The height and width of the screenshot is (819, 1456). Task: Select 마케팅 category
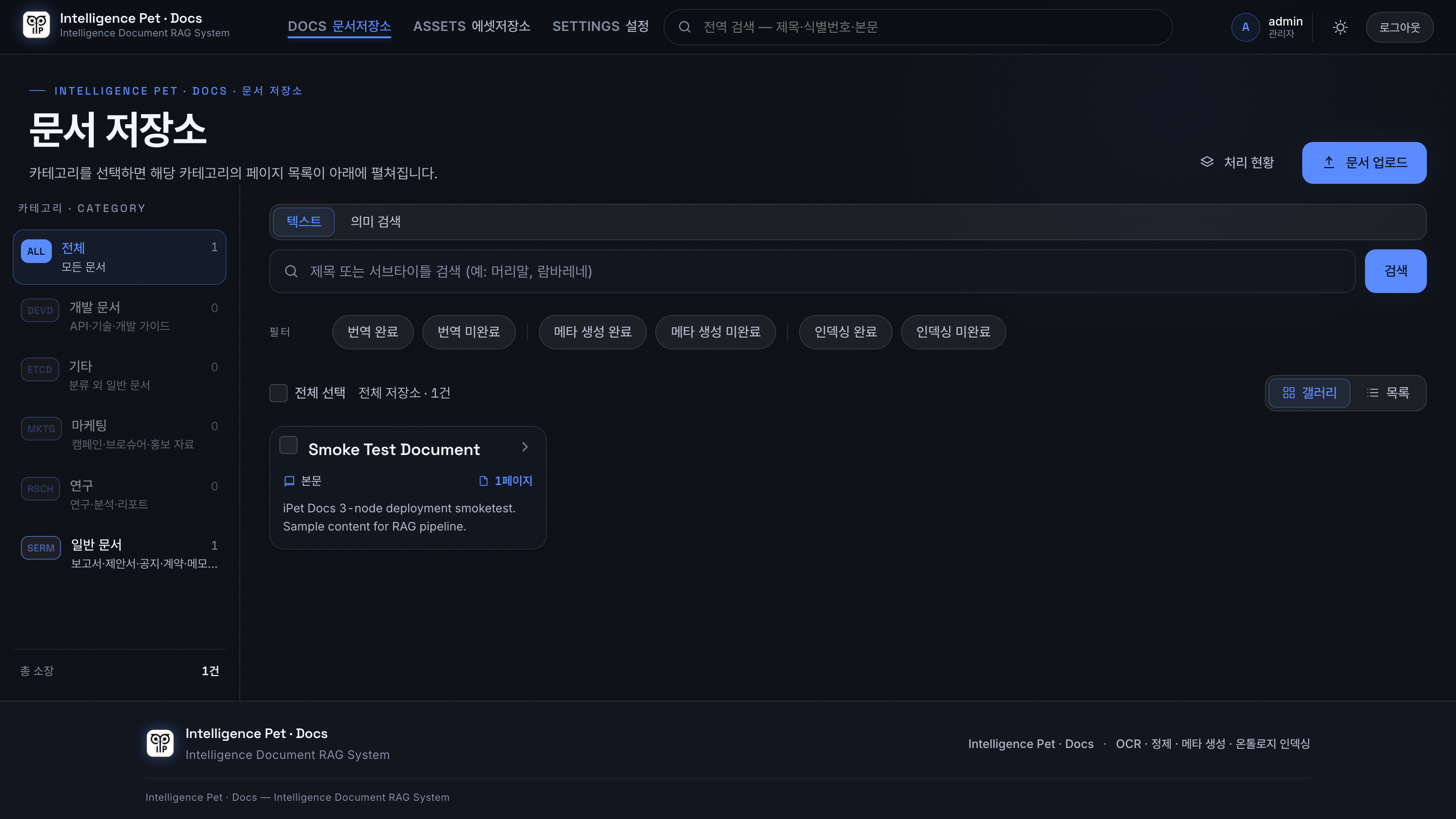[x=119, y=434]
